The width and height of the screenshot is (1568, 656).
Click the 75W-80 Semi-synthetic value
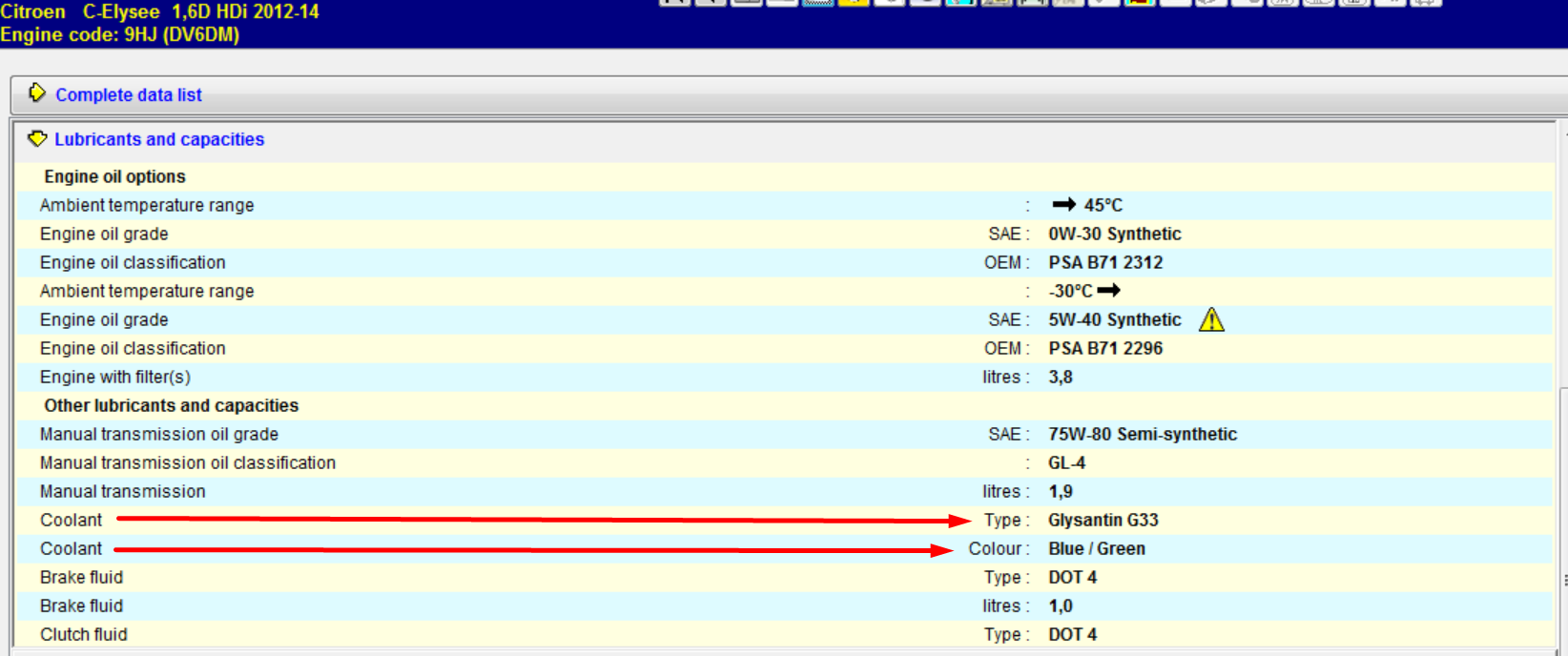(1142, 434)
